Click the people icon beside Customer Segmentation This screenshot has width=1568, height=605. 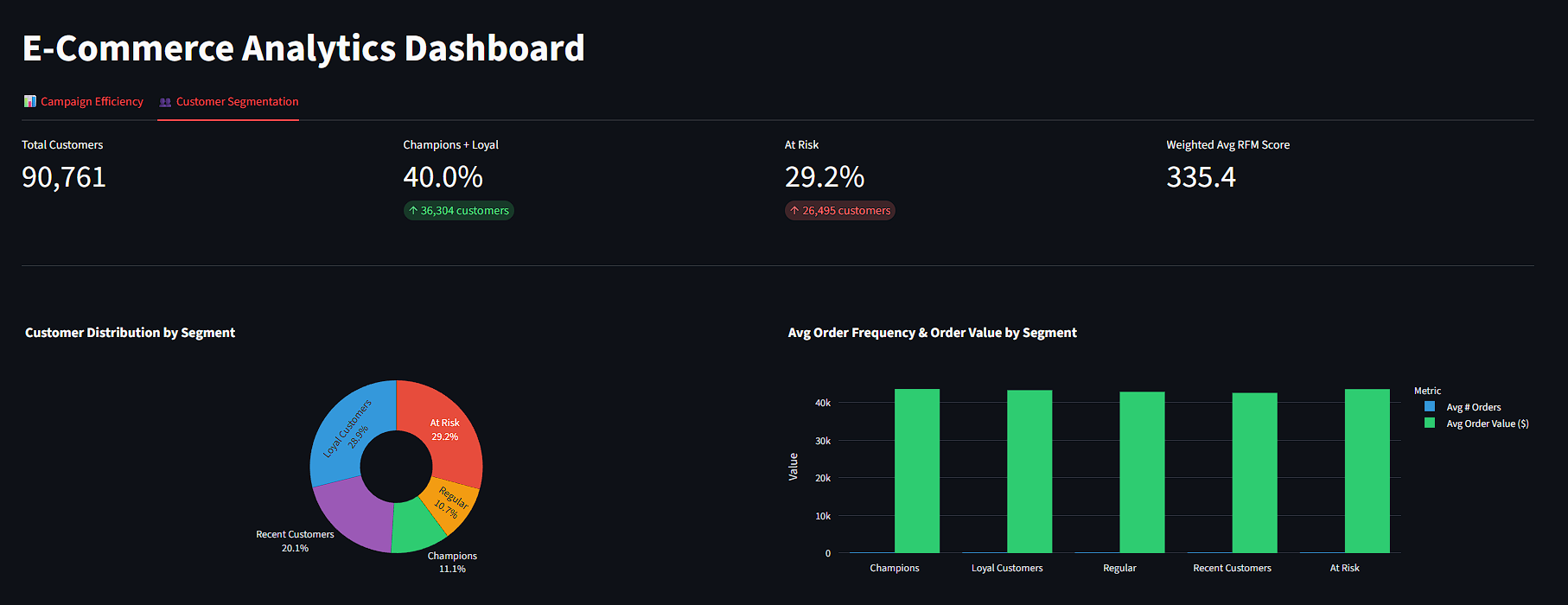(x=163, y=101)
